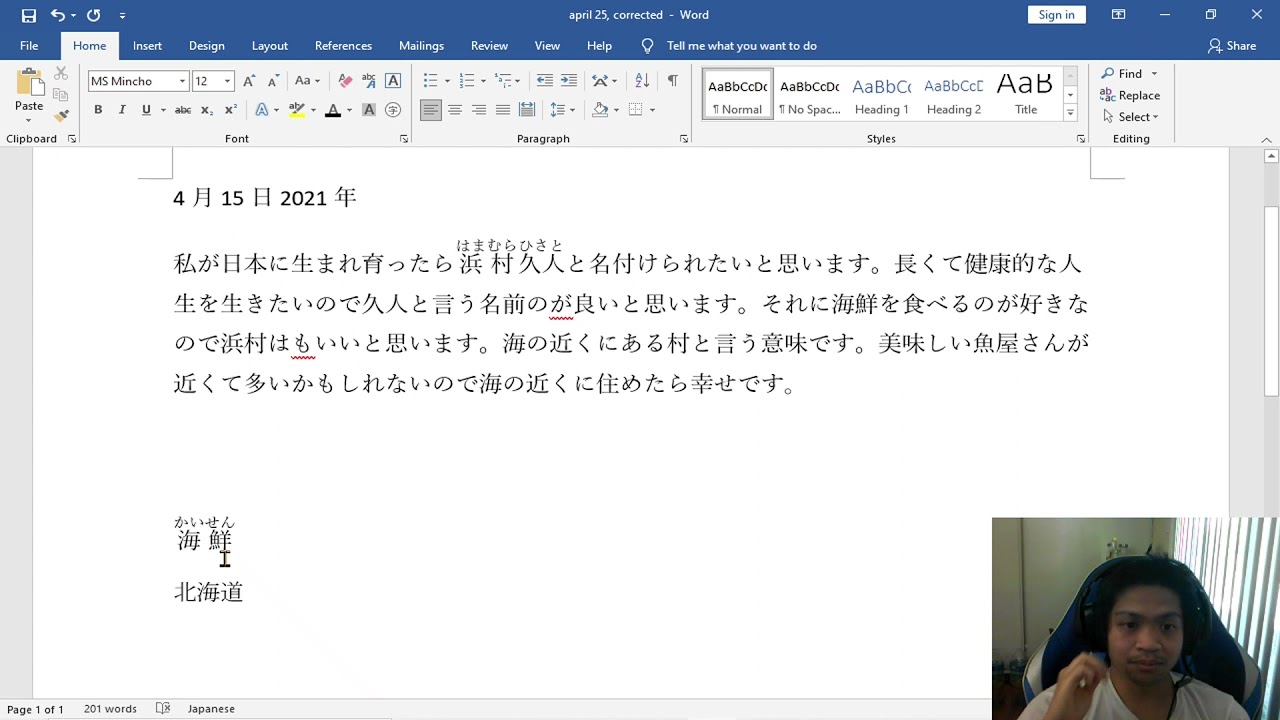
Task: Apply character shading
Action: (369, 110)
